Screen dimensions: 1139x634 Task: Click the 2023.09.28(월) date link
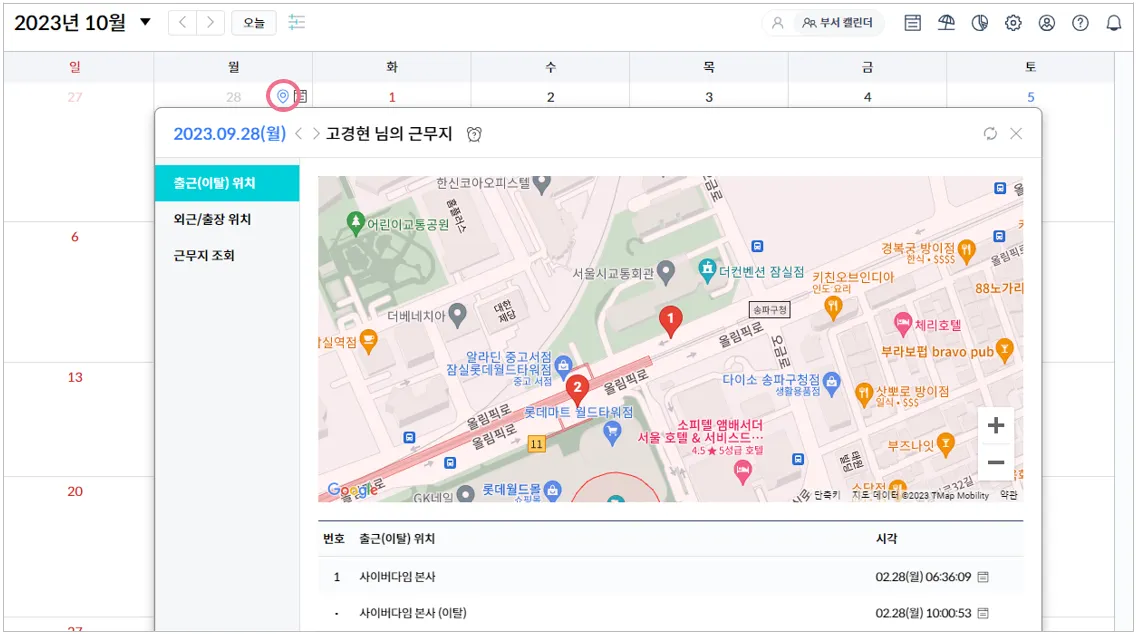pyautogui.click(x=230, y=134)
